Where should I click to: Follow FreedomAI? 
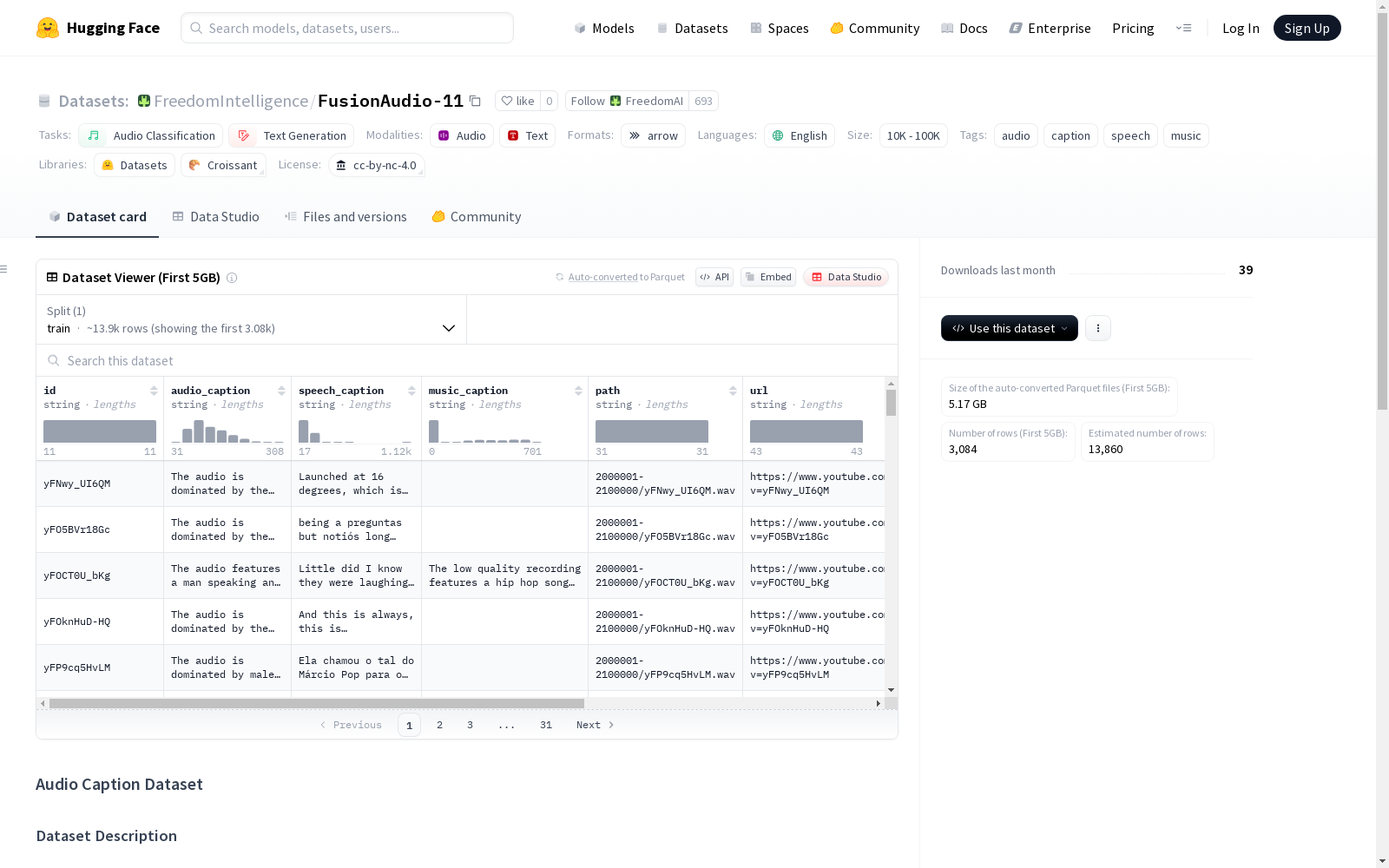627,101
